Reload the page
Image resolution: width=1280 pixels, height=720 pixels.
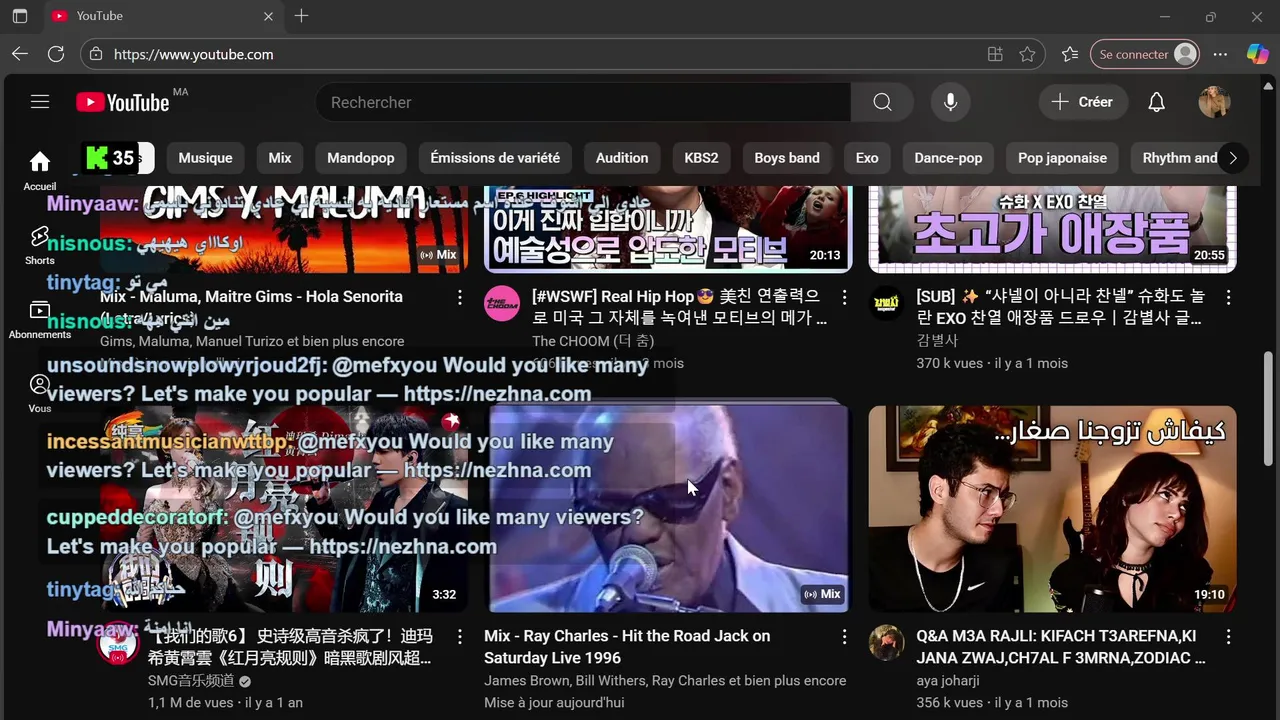[x=56, y=54]
